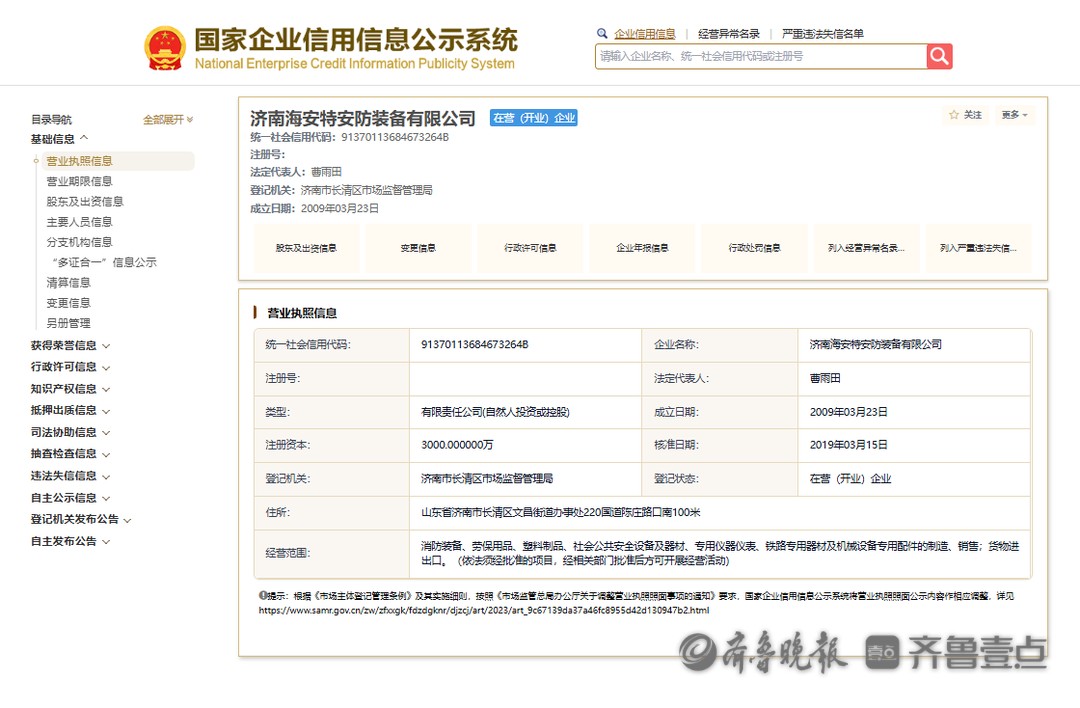
Task: Click the 列入严重违法失信 card button
Action: pos(978,248)
